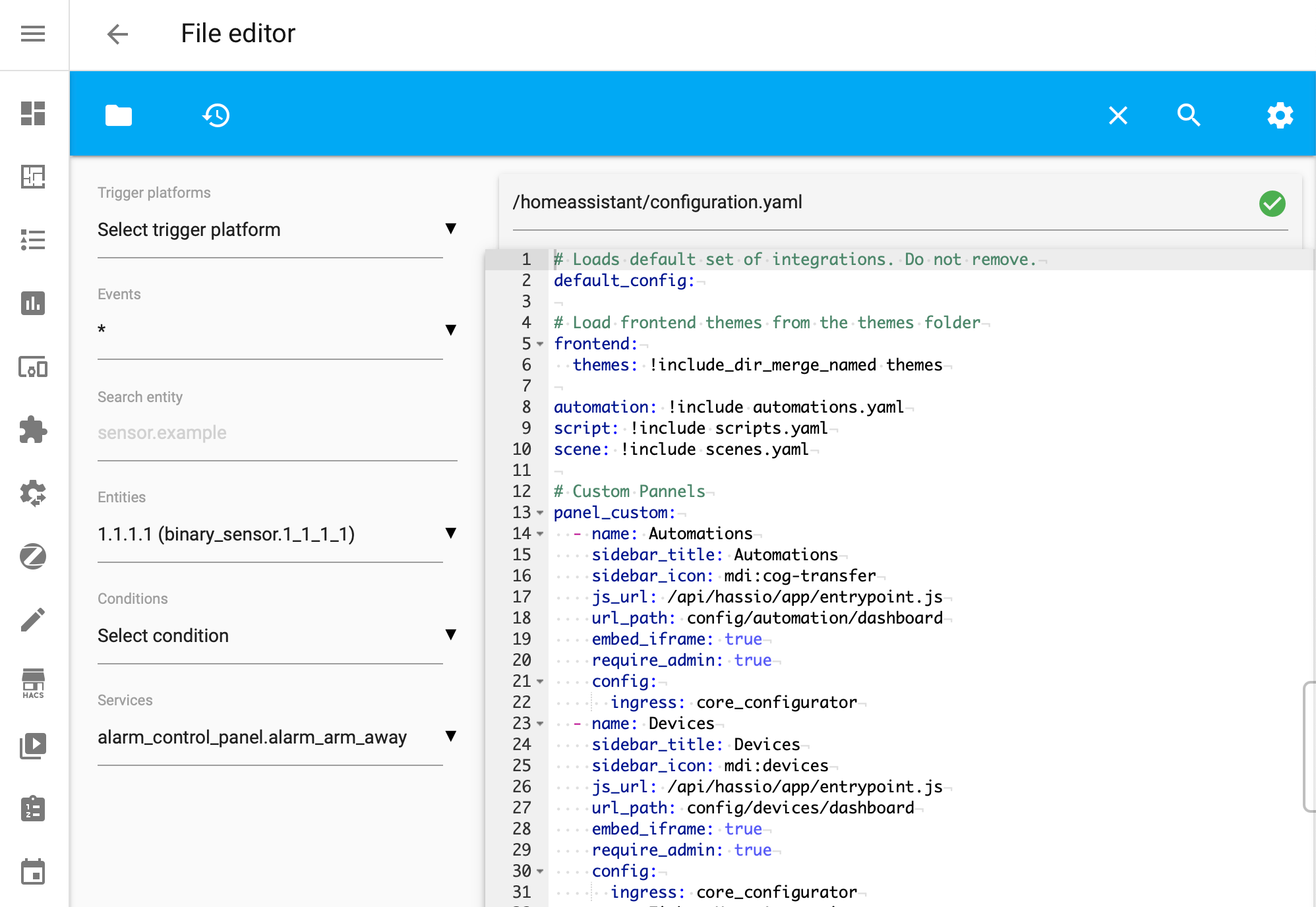Toggle the hamburger sidebar menu
Screen dimensions: 1316x907
(x=33, y=34)
